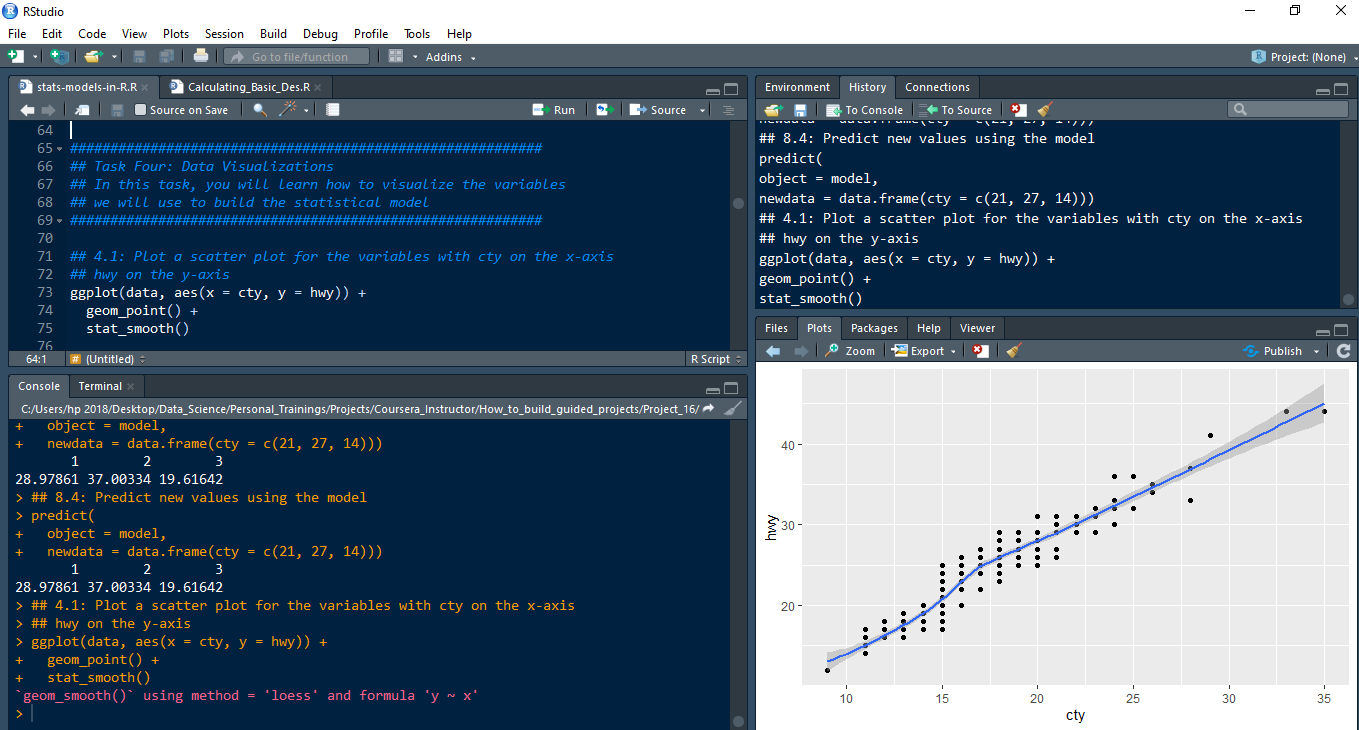Click the Run button in source editor
Image resolution: width=1359 pixels, height=730 pixels.
[x=554, y=110]
